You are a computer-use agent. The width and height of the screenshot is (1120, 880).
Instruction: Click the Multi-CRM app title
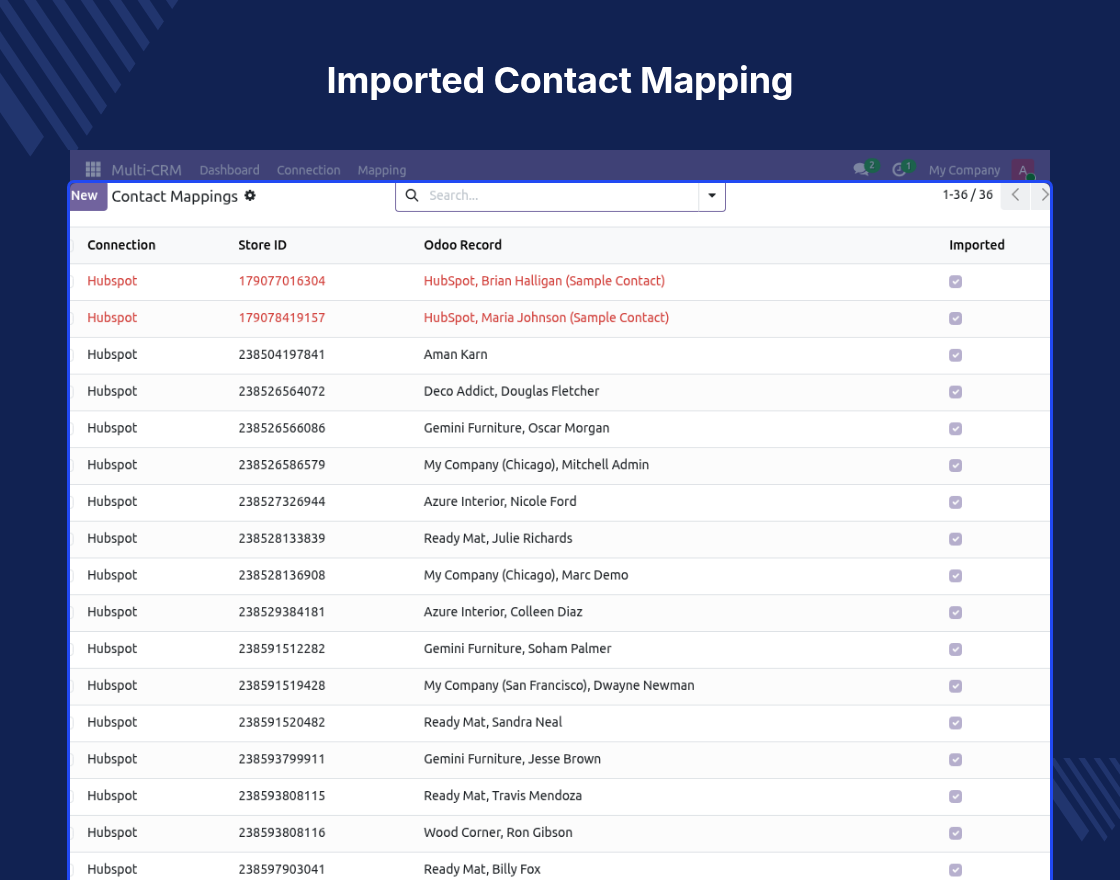146,170
